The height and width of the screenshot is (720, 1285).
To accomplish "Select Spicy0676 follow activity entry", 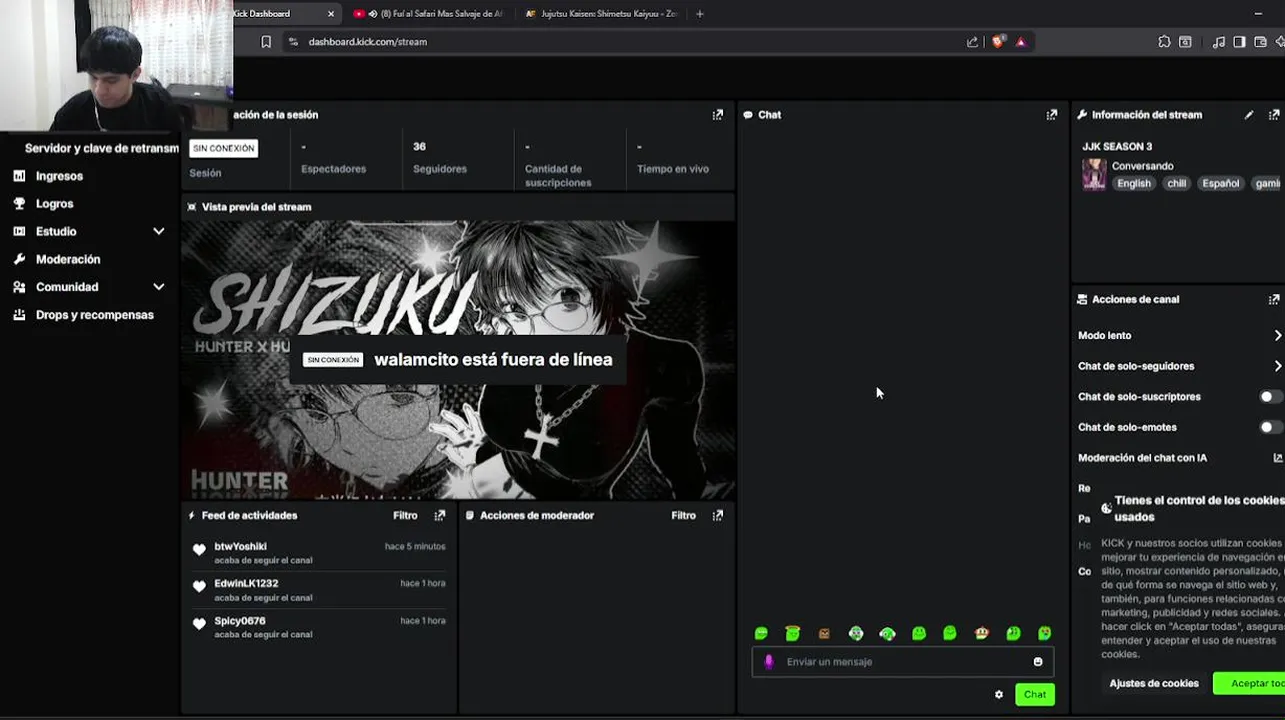I will (319, 627).
